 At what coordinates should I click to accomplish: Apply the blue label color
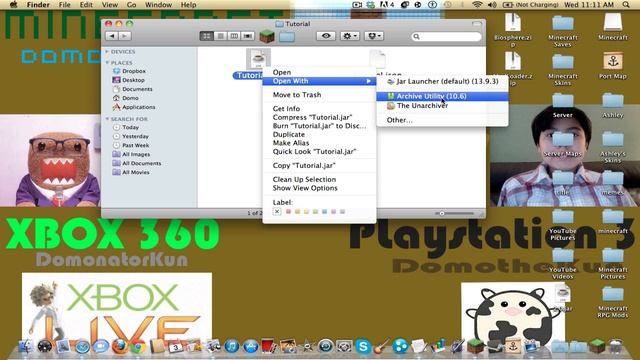tap(324, 211)
